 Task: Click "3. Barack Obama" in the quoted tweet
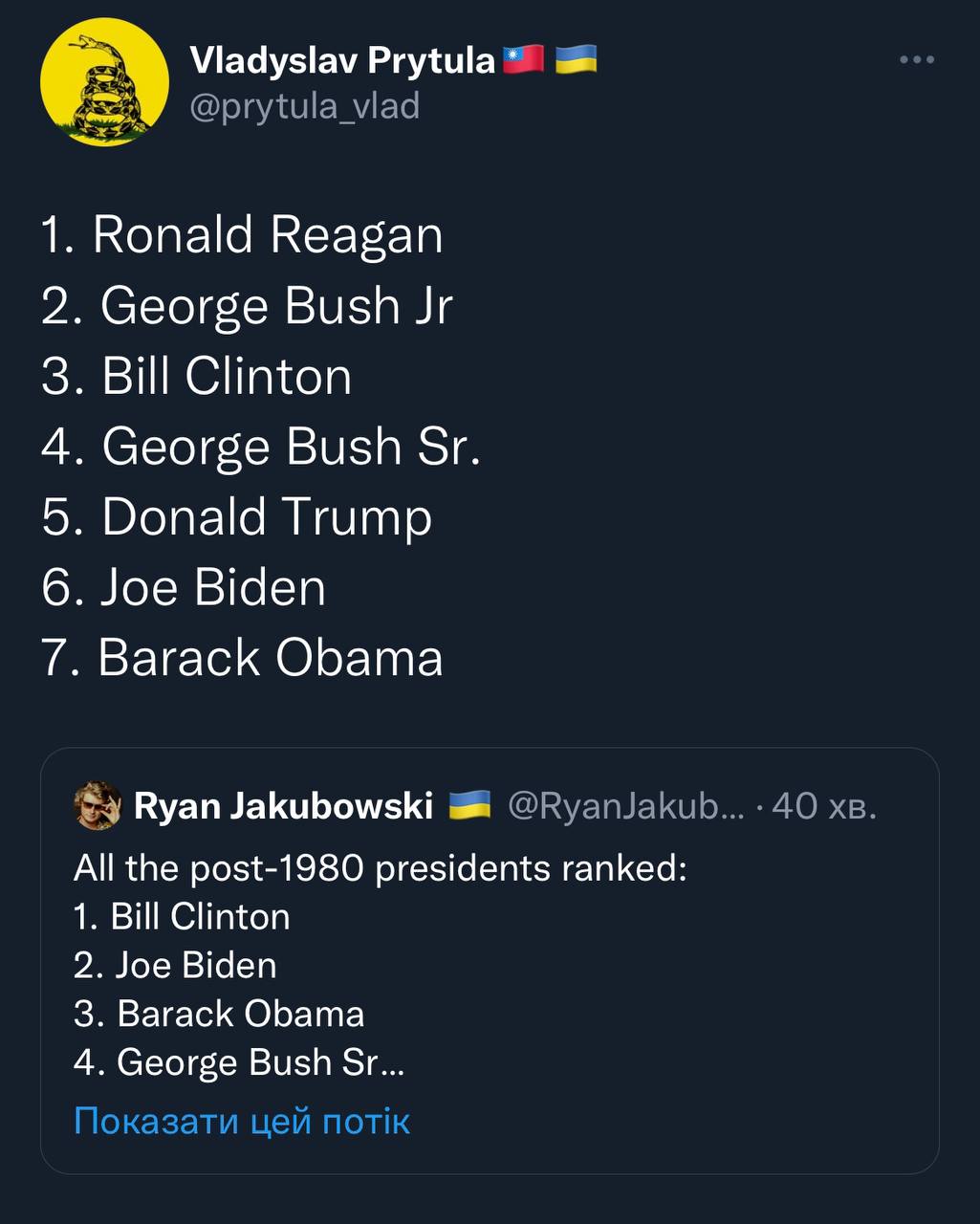click(x=219, y=1014)
